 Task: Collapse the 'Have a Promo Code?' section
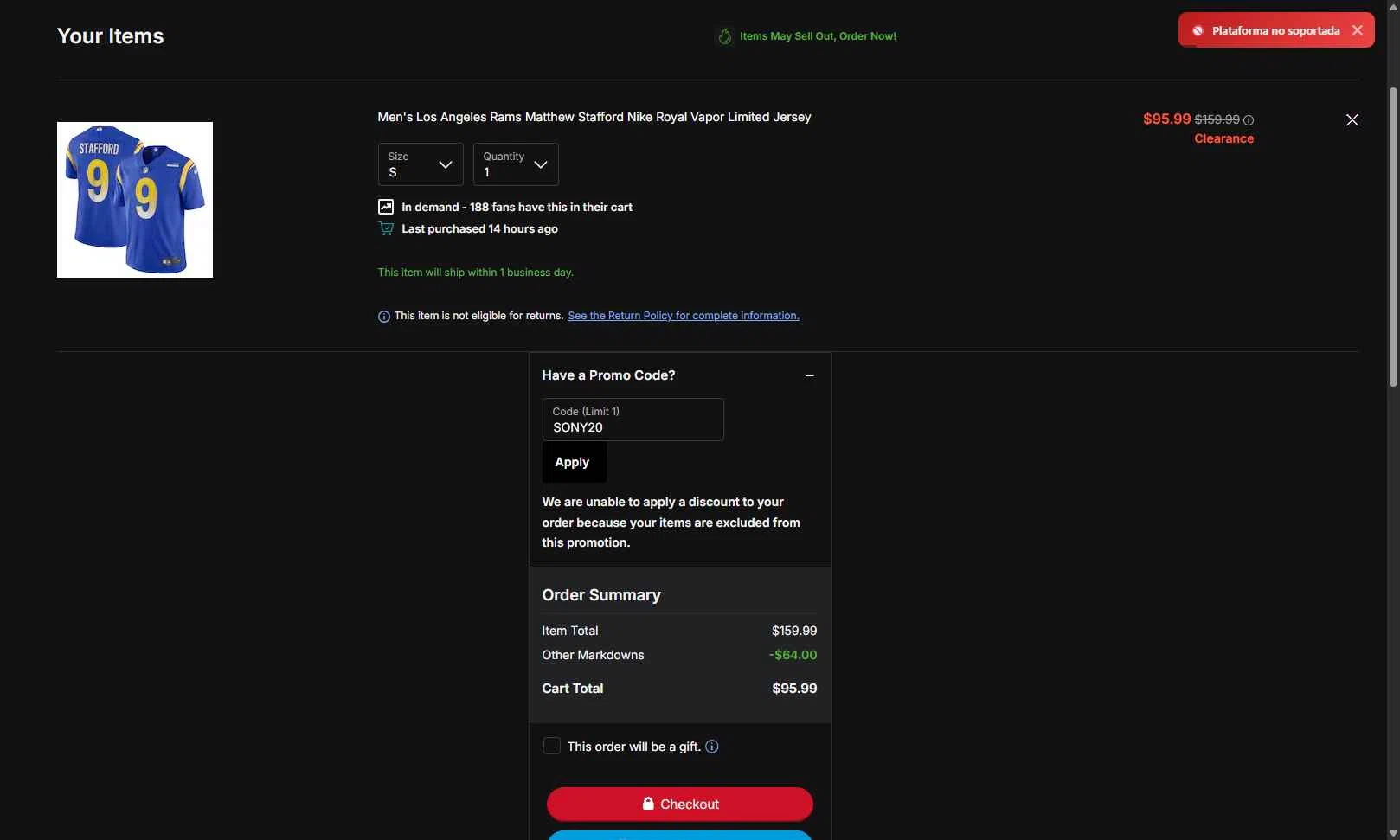(810, 375)
